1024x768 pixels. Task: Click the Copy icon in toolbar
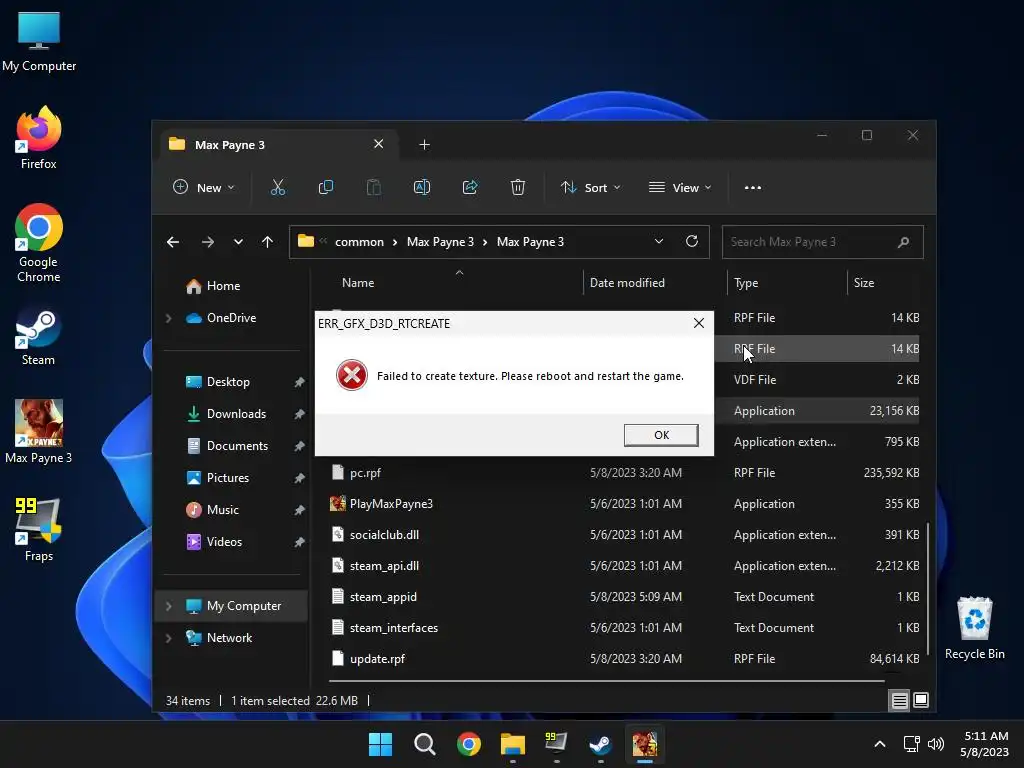pyautogui.click(x=325, y=187)
